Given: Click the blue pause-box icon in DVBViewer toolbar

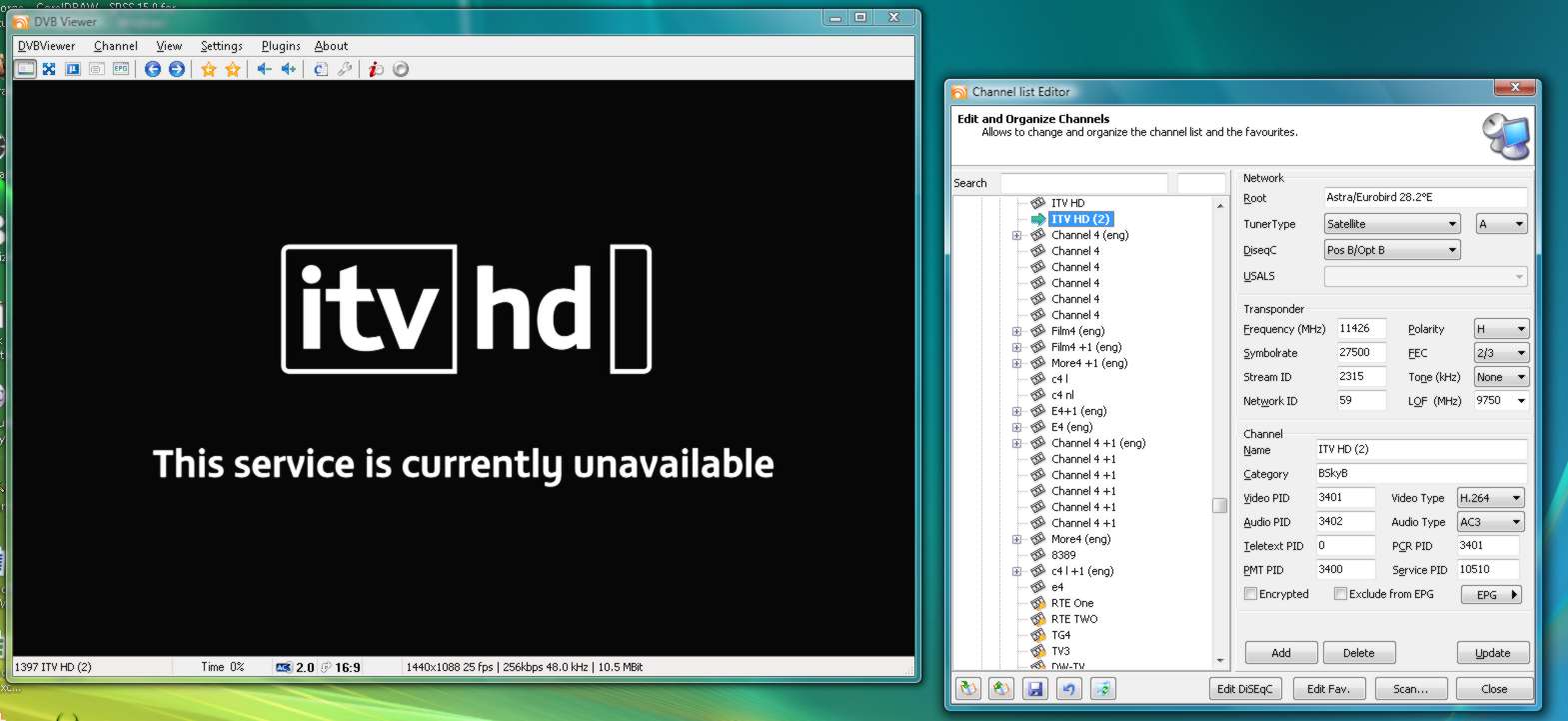Looking at the screenshot, I should coord(73,69).
